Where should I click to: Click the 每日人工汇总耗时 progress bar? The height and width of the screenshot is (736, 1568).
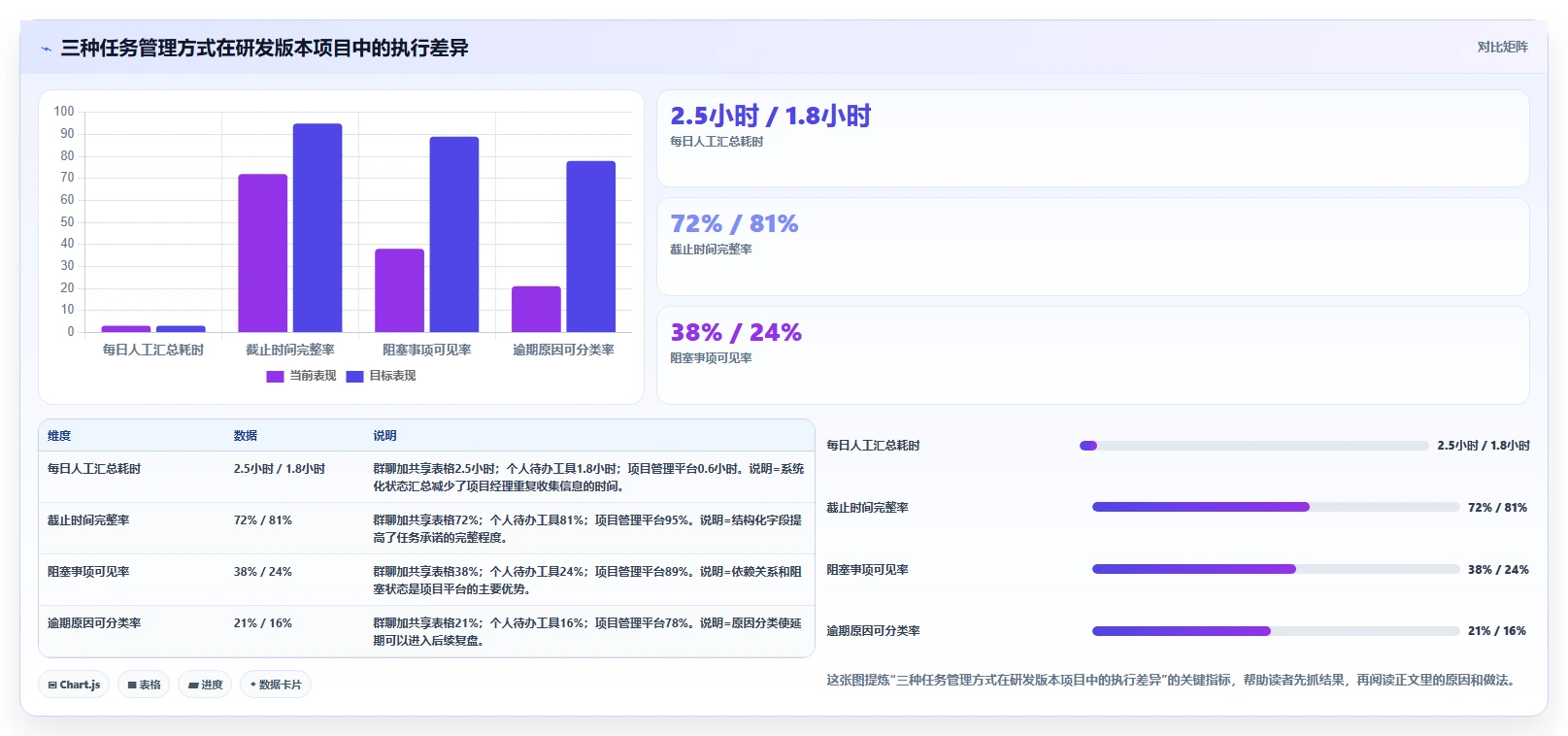click(x=1253, y=446)
